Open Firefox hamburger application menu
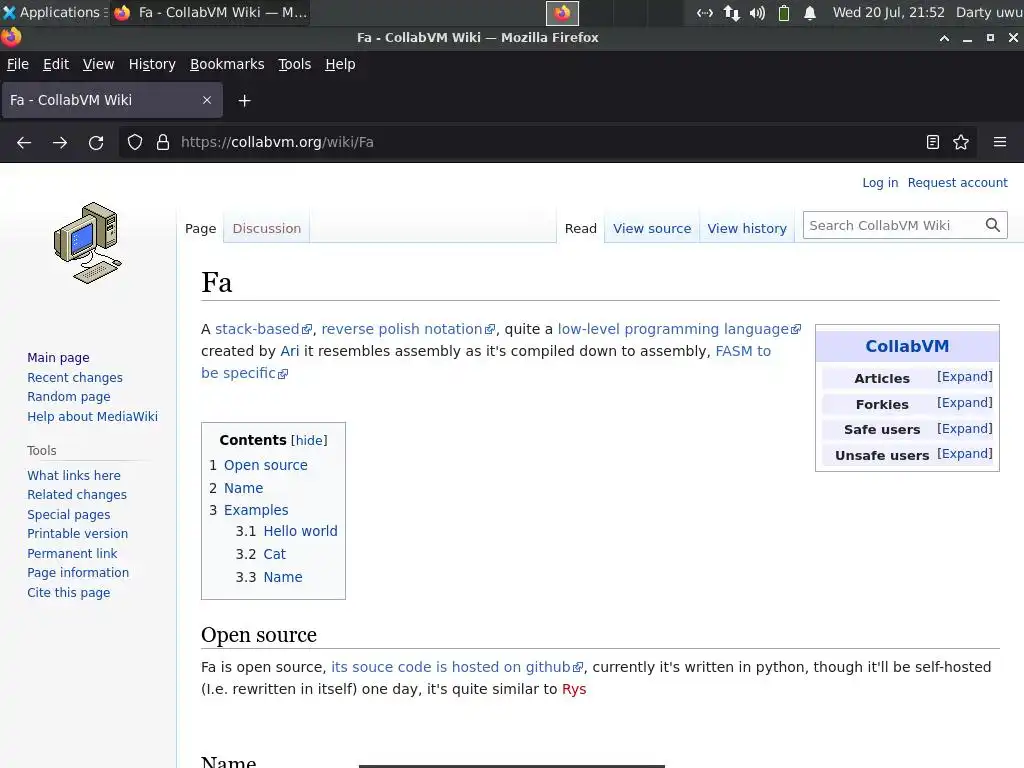Screen dimensions: 1024x768 [1000, 142]
